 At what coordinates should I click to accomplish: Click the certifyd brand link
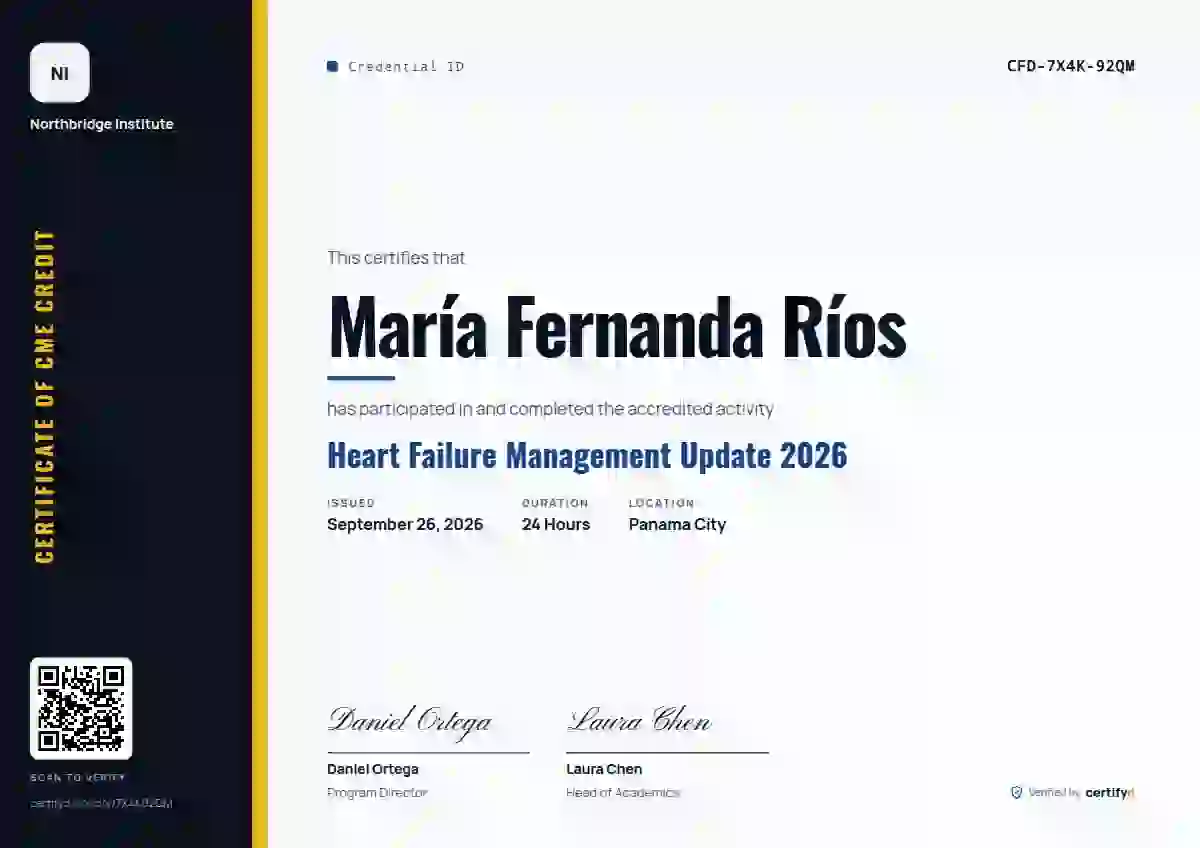(x=1110, y=793)
